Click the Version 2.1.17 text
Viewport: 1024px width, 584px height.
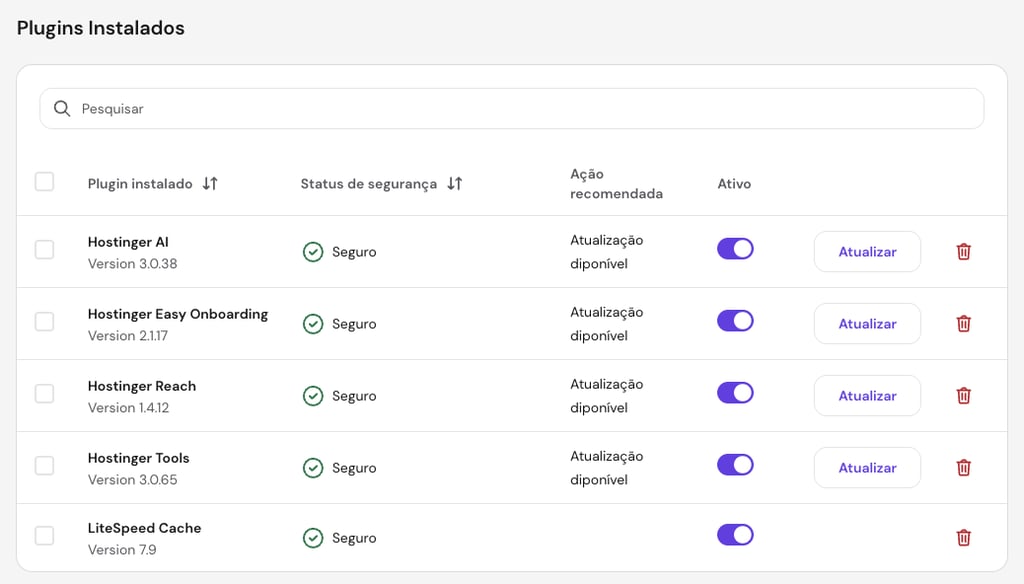point(128,335)
